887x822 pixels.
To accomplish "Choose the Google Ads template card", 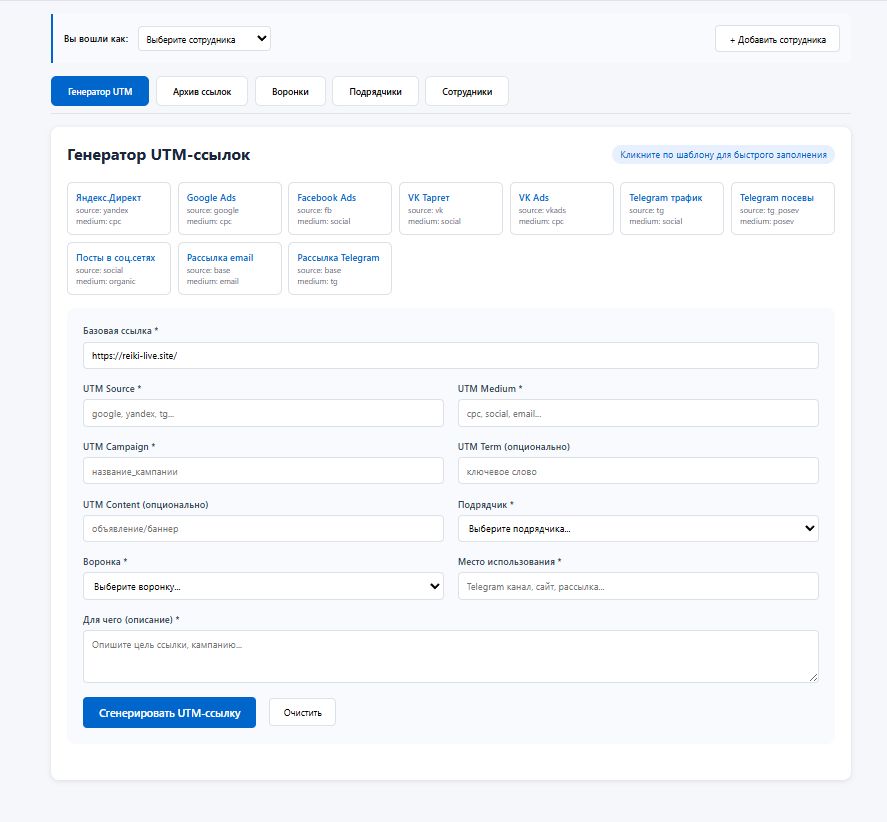I will click(229, 208).
